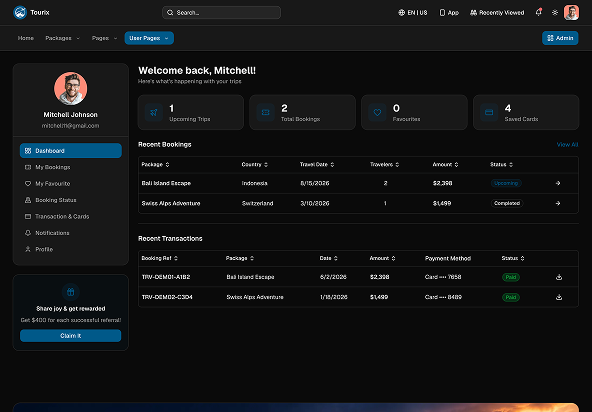The width and height of the screenshot is (592, 412).
Task: Click the Favourites heart stat icon
Action: pyautogui.click(x=377, y=113)
